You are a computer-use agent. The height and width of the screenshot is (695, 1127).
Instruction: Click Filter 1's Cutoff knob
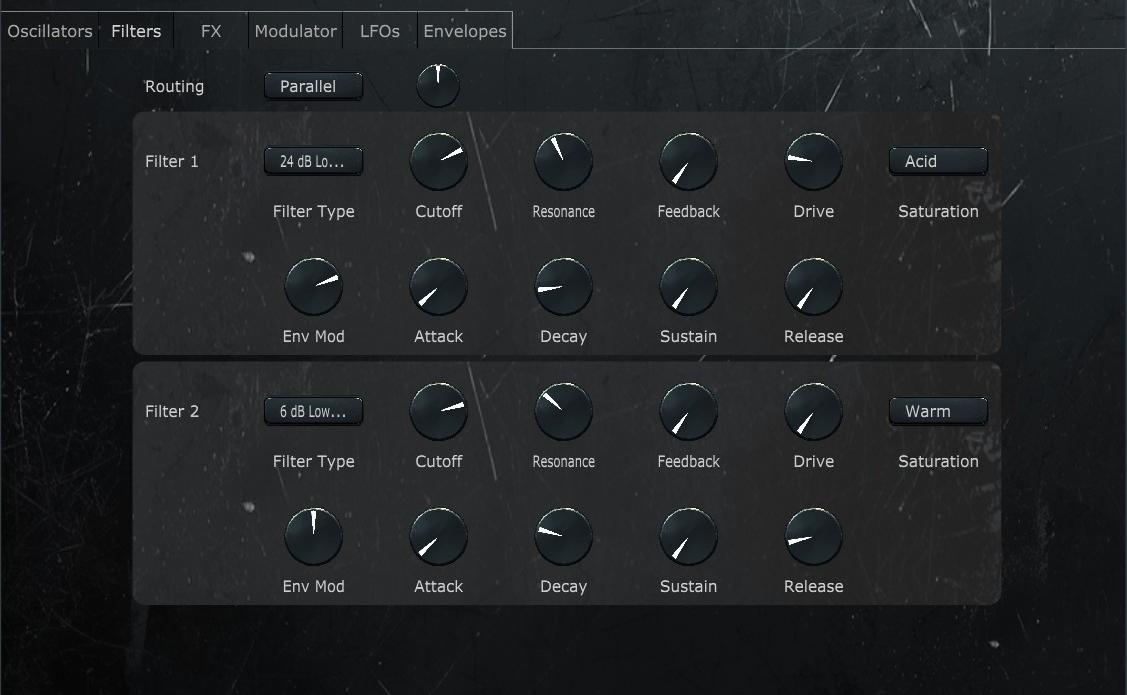[x=438, y=160]
